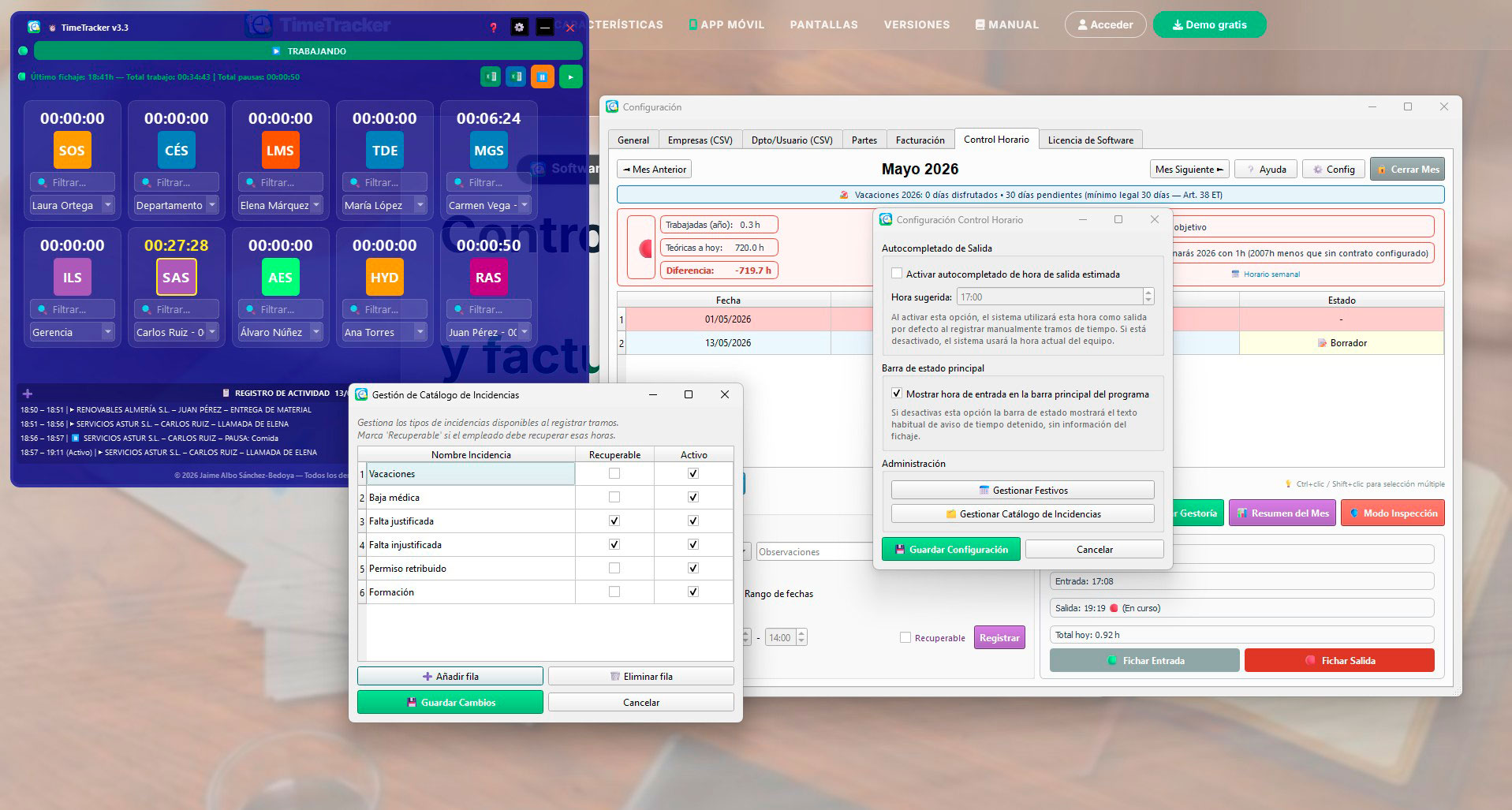Activate Modo Inspección button
This screenshot has width=1512, height=810.
[1393, 513]
